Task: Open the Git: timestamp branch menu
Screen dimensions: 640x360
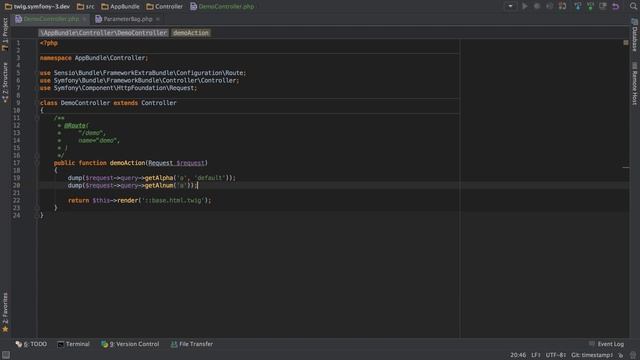Action: (x=592, y=355)
